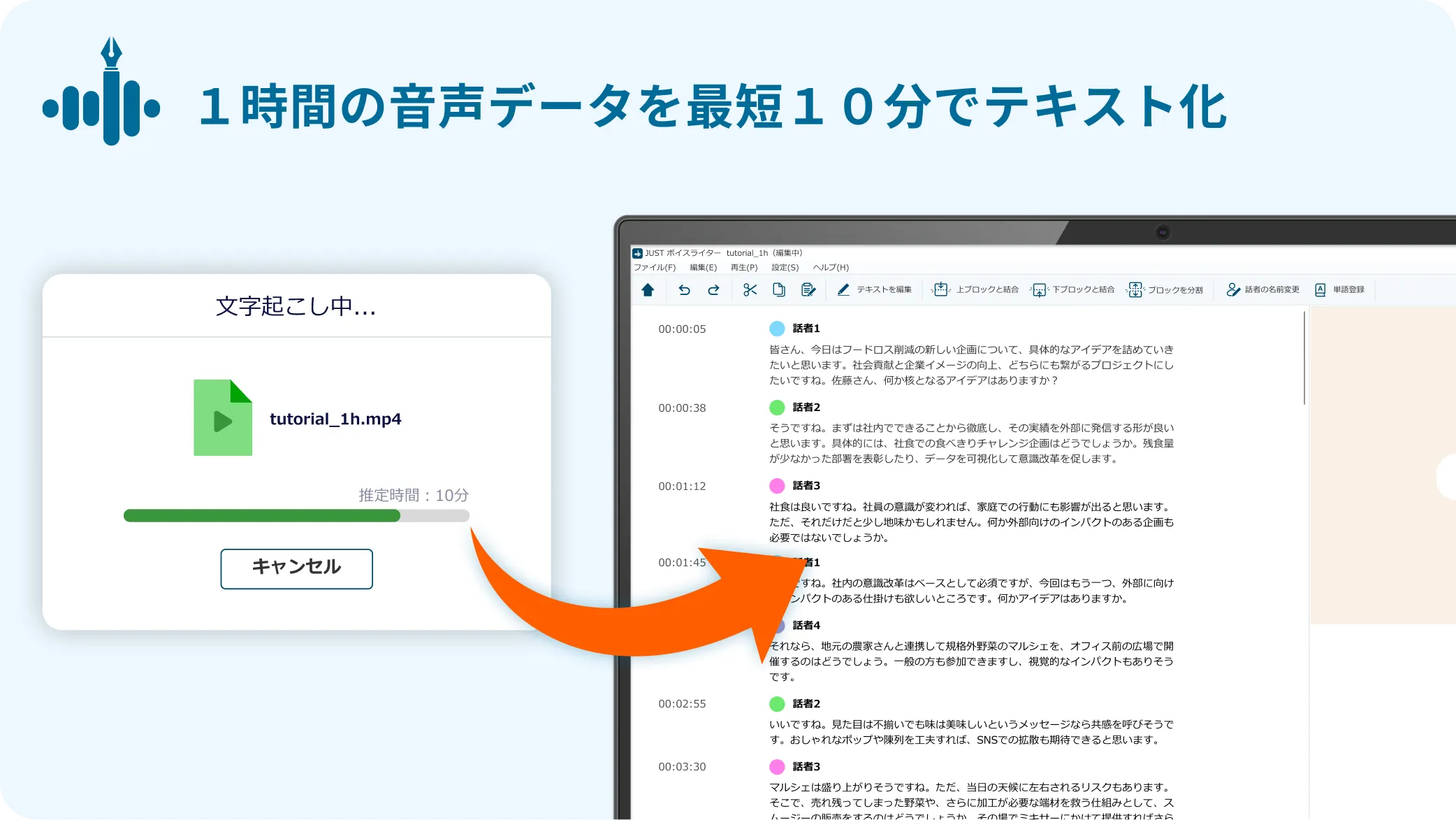
Task: Click the Copy icon on the toolbar
Action: [x=778, y=289]
